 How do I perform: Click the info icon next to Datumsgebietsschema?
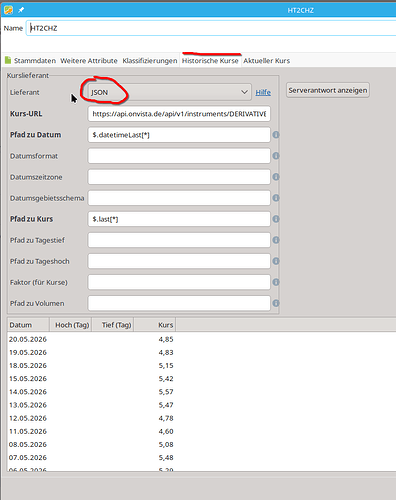click(x=276, y=198)
